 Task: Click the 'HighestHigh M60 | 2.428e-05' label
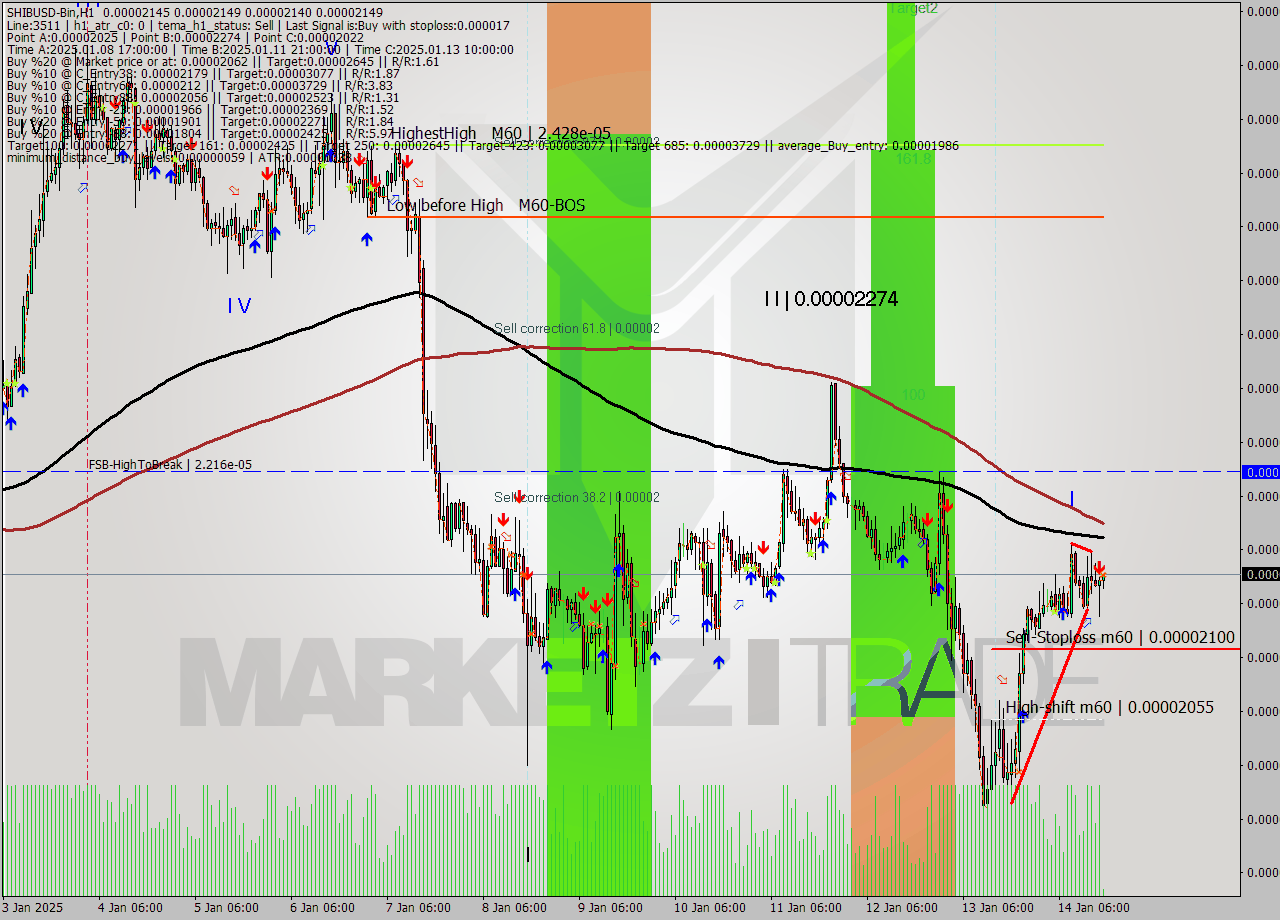pos(501,133)
